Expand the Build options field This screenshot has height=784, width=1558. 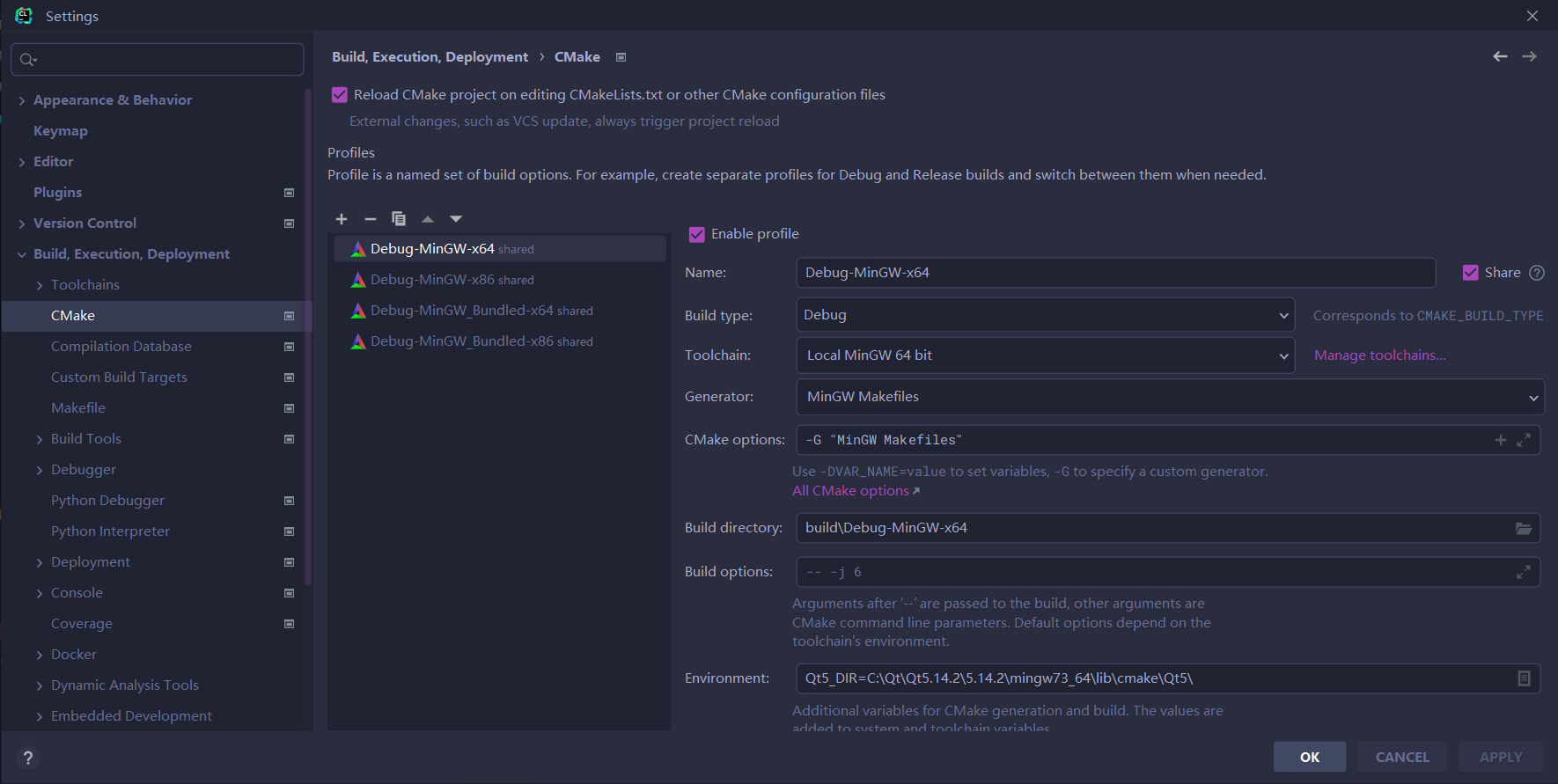click(1524, 572)
